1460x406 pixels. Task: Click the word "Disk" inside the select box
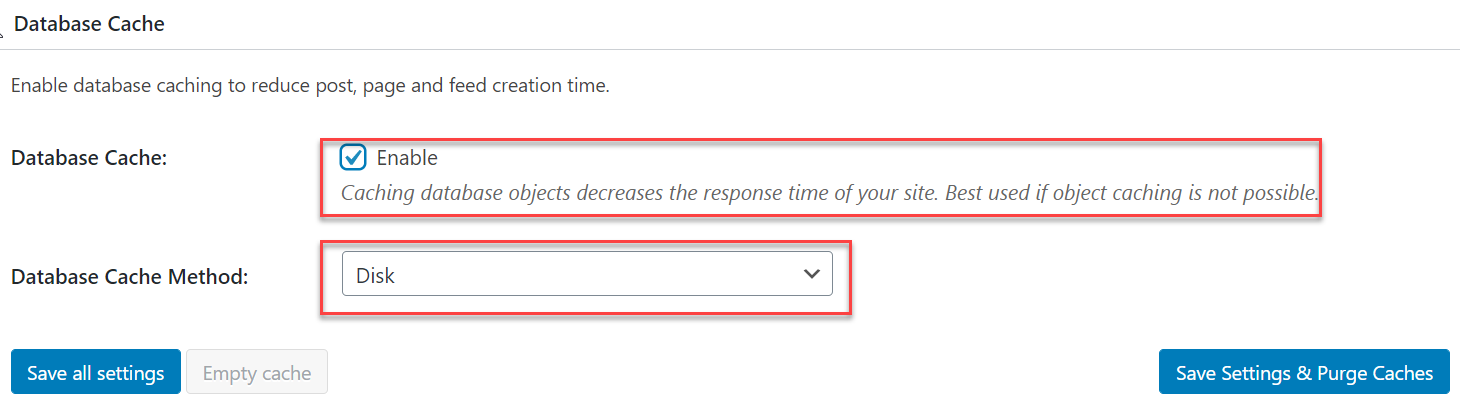(x=376, y=276)
